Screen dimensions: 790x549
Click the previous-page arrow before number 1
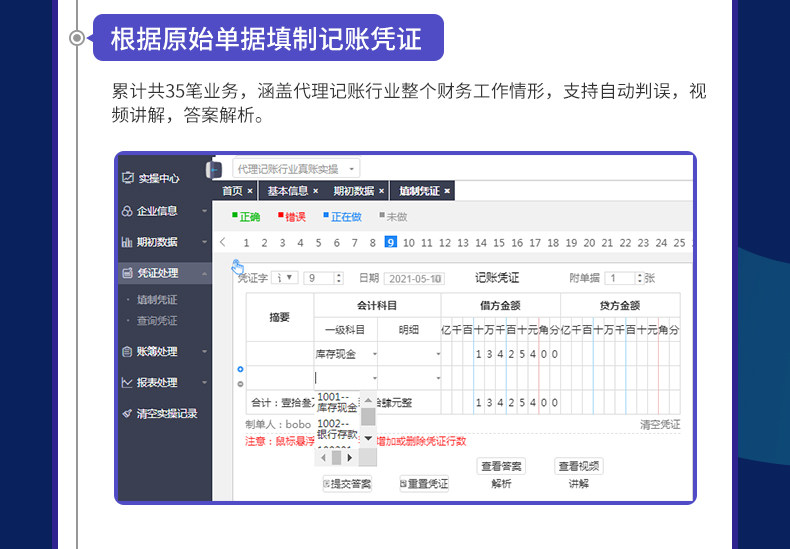(223, 242)
